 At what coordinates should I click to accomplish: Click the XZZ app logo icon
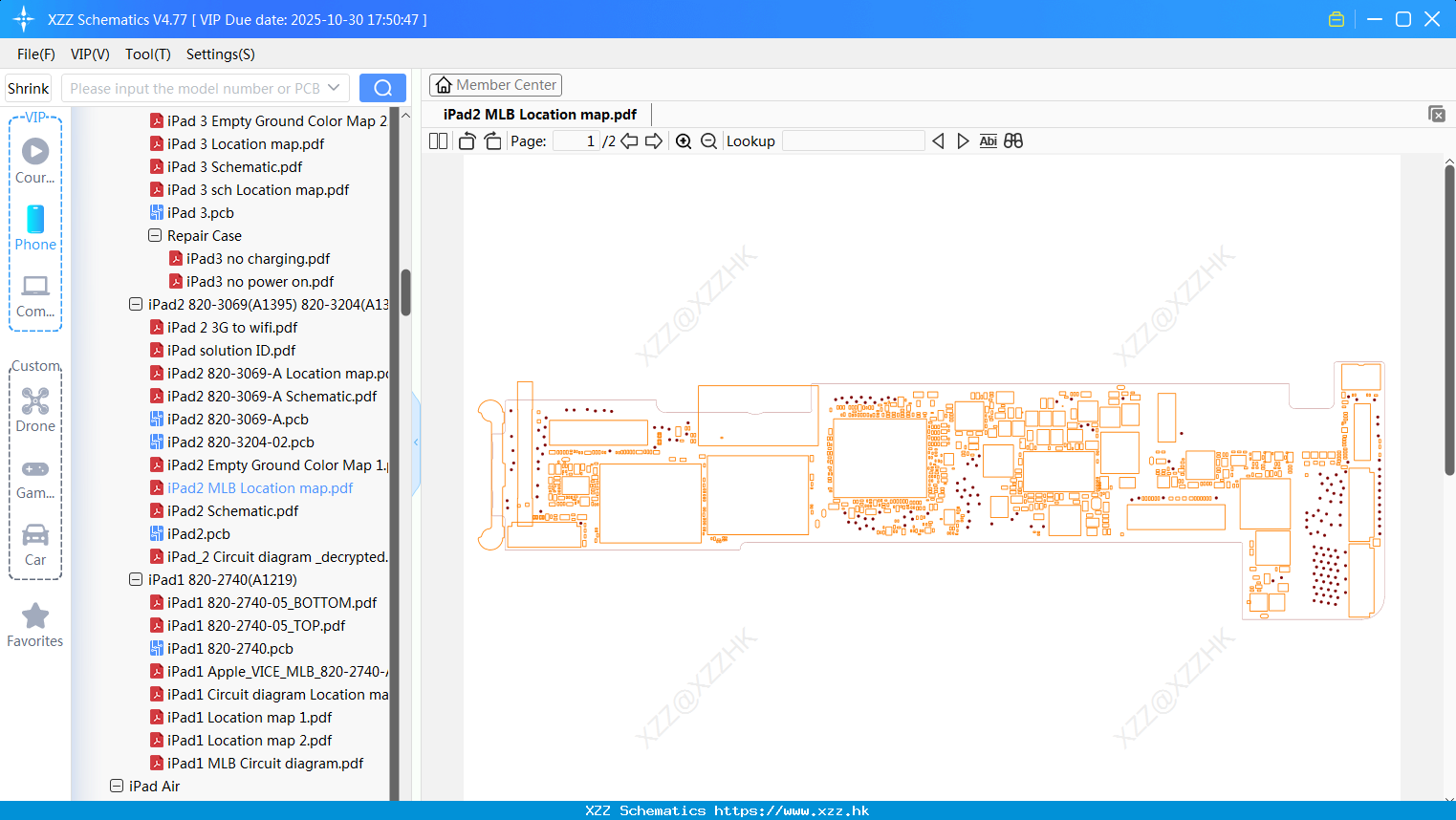tap(24, 19)
